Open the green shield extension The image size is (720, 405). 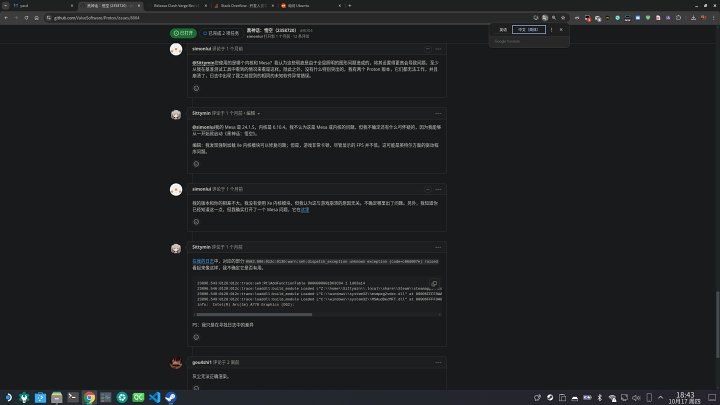[x=648, y=18]
